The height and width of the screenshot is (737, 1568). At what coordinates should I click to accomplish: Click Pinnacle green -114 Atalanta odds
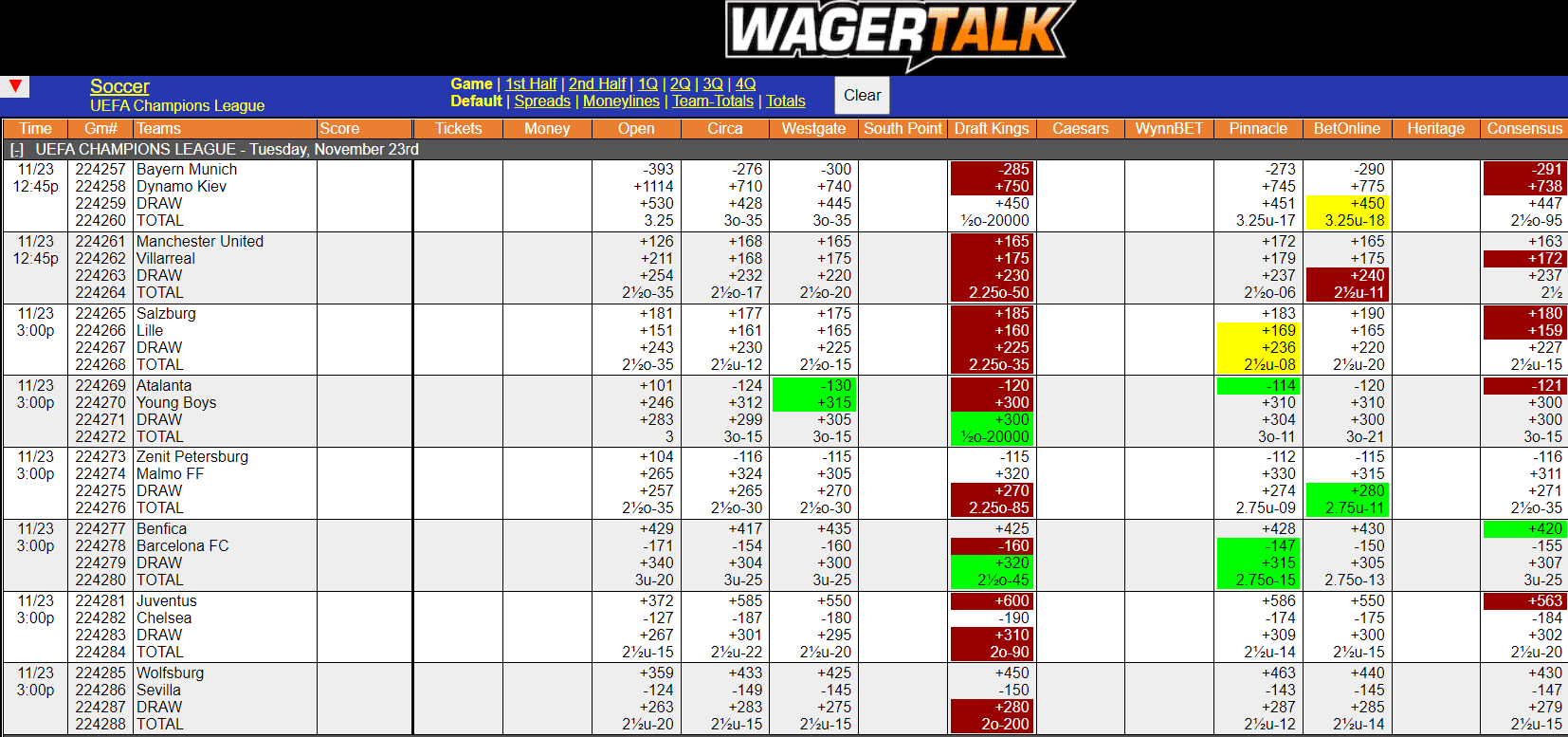1258,386
